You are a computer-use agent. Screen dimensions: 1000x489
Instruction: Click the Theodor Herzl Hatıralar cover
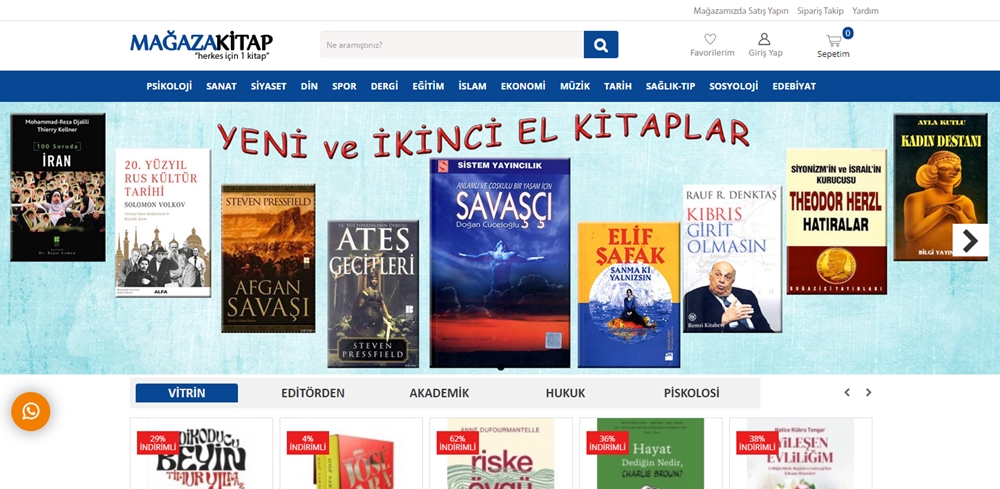837,221
